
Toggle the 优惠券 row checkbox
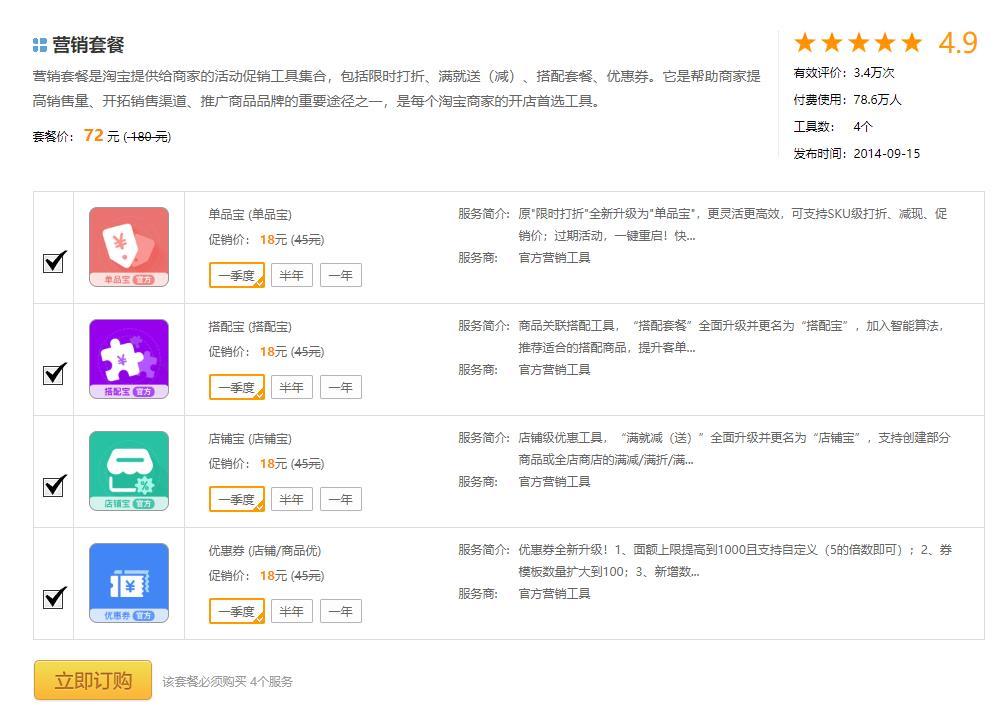point(54,598)
